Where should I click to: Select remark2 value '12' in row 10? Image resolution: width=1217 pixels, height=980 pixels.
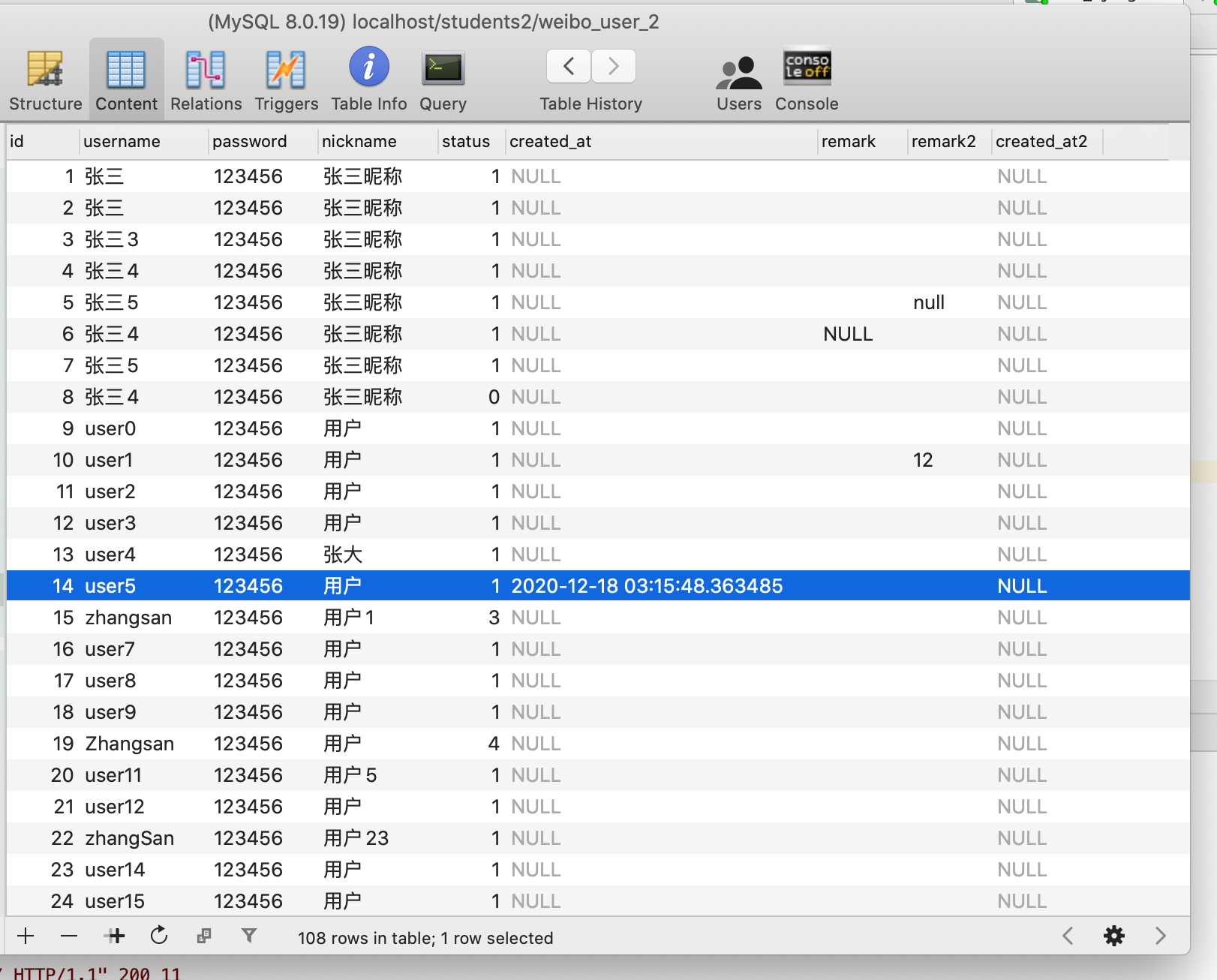tap(923, 460)
